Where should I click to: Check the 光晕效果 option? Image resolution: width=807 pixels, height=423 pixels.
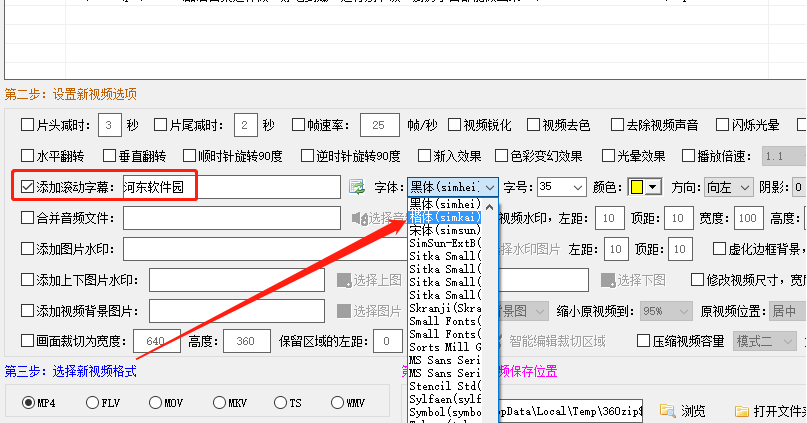click(608, 155)
